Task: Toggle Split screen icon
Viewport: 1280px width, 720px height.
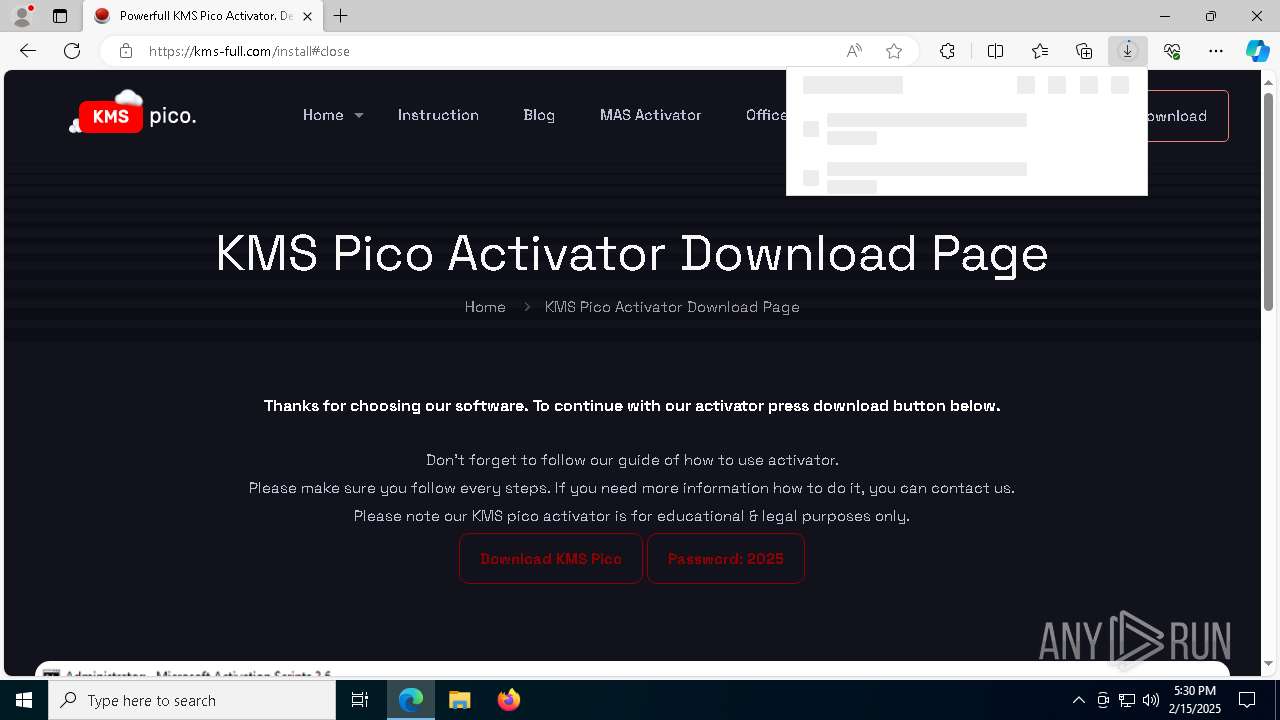Action: pyautogui.click(x=995, y=51)
